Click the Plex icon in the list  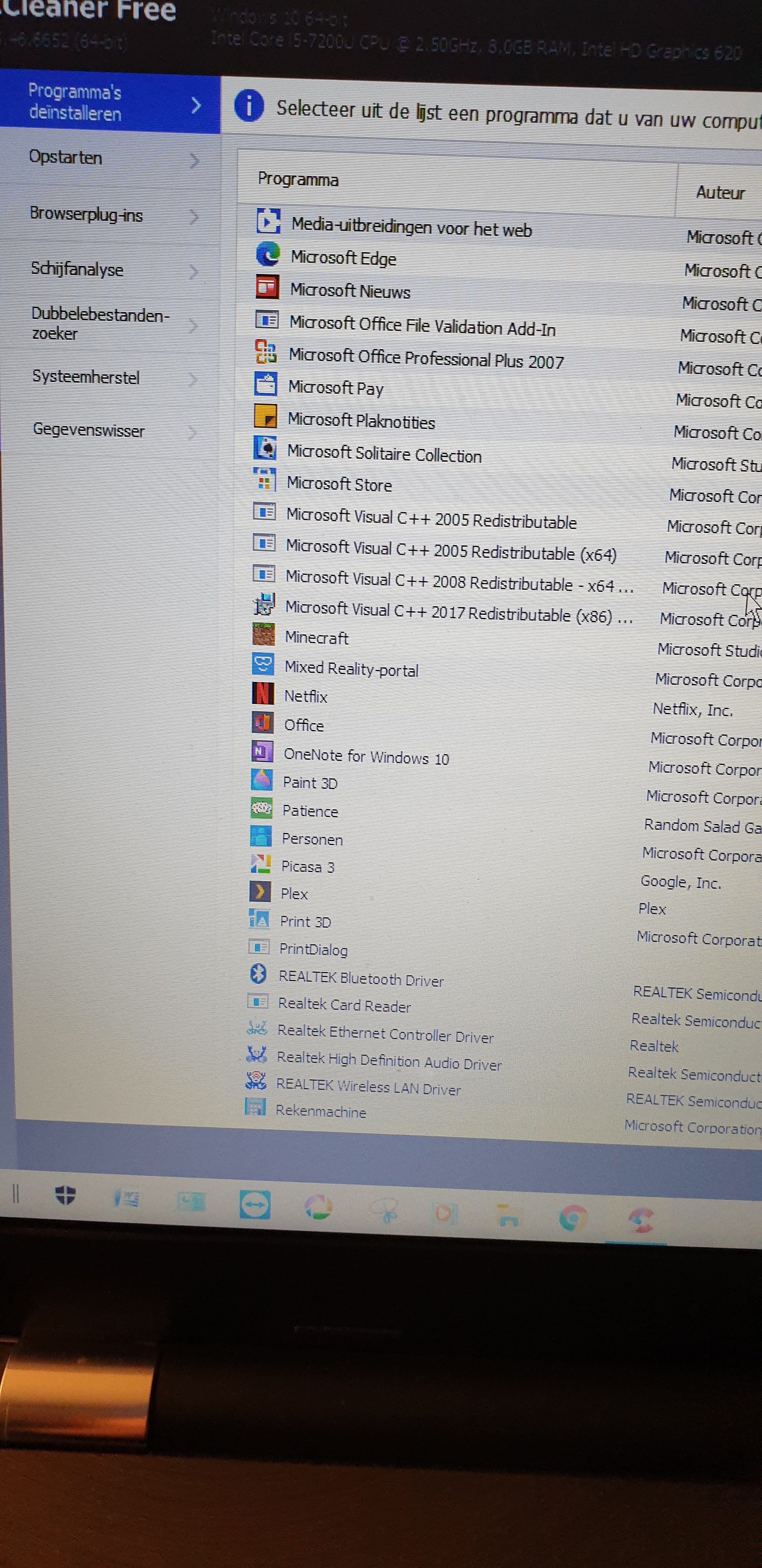click(260, 892)
